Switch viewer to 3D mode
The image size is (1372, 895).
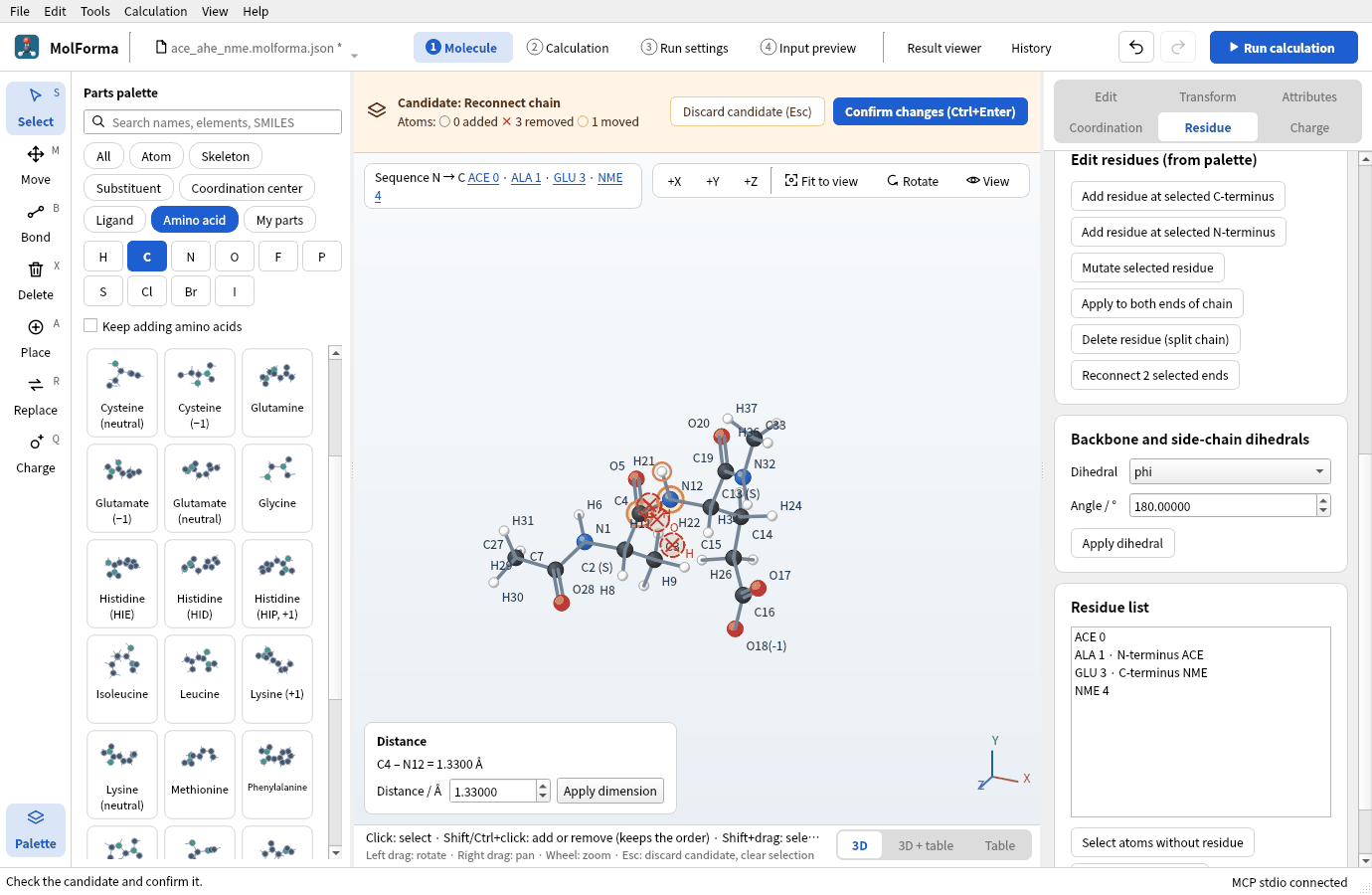tap(860, 845)
